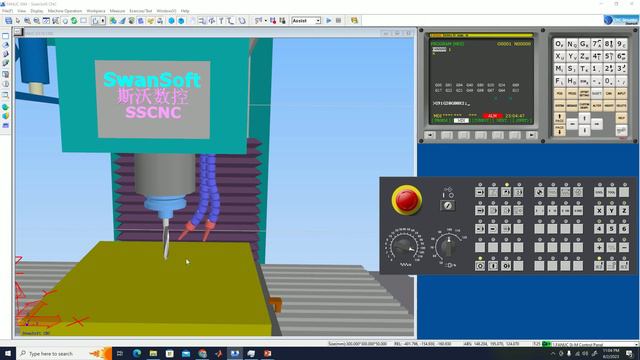Image resolution: width=640 pixels, height=360 pixels.
Task: Open the Display menu
Action: tap(37, 11)
